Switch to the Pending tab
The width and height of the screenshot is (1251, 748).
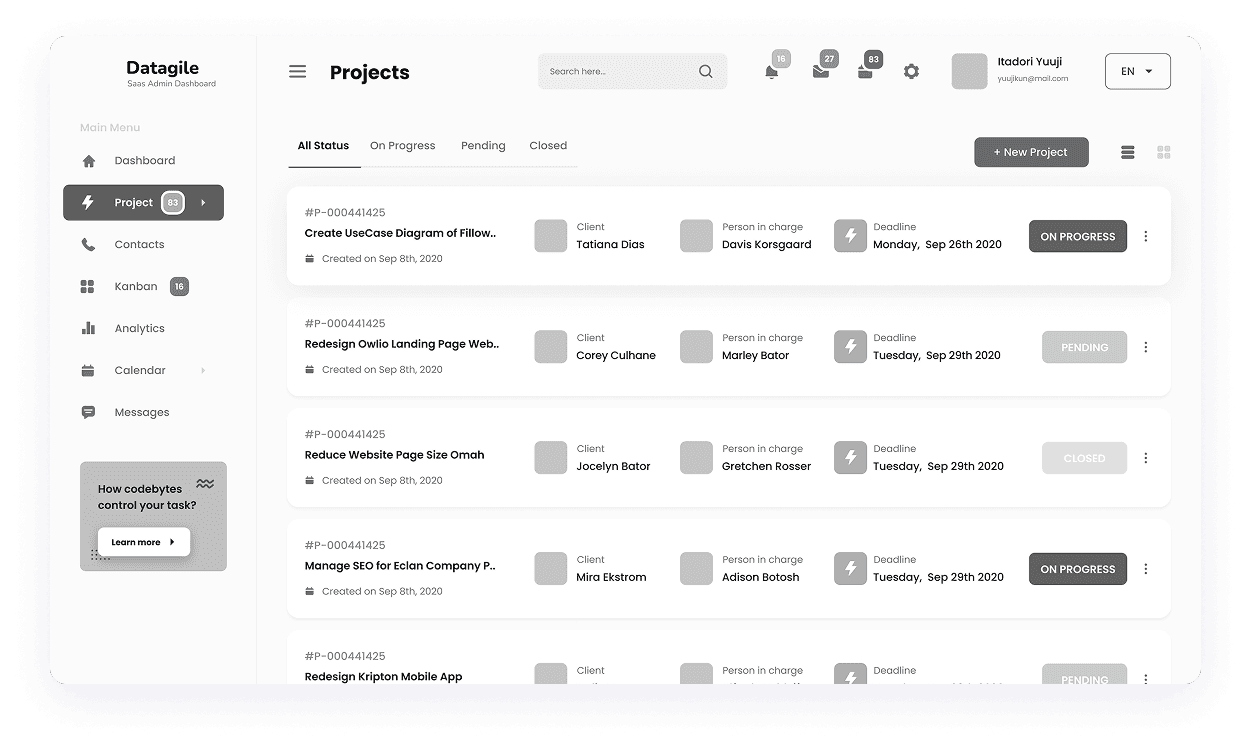point(483,145)
